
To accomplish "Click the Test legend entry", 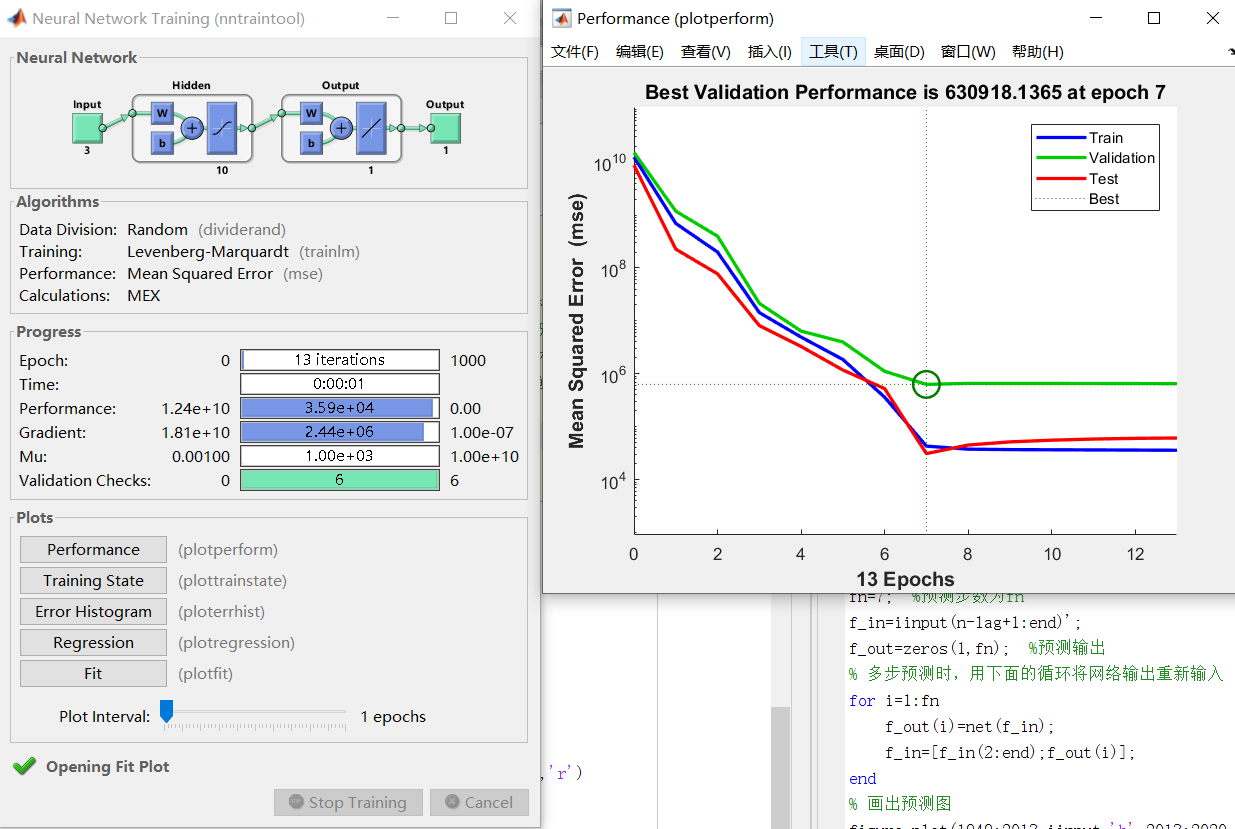I will click(1094, 179).
